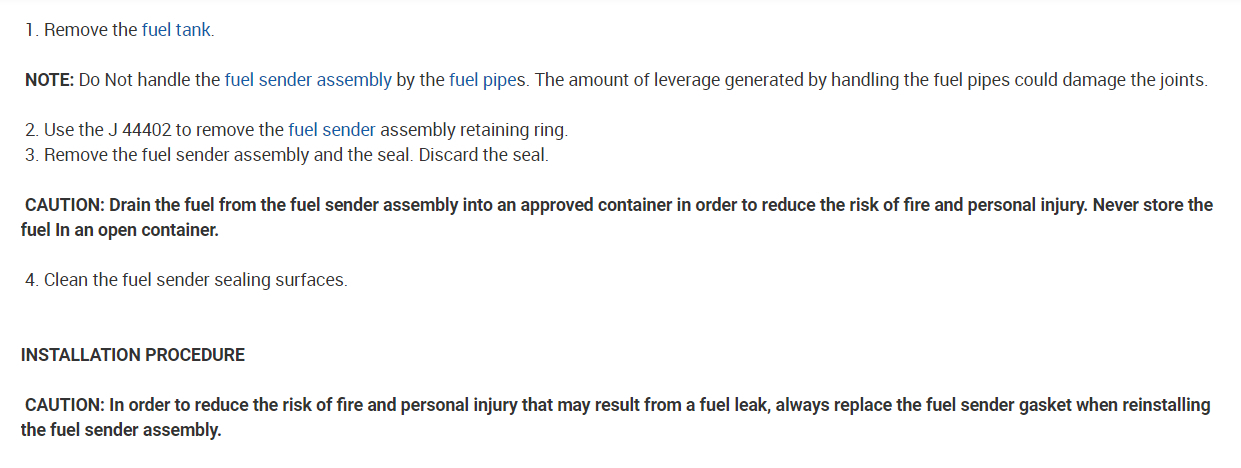
Task: Follow the fuel pipes link
Action: pos(486,80)
